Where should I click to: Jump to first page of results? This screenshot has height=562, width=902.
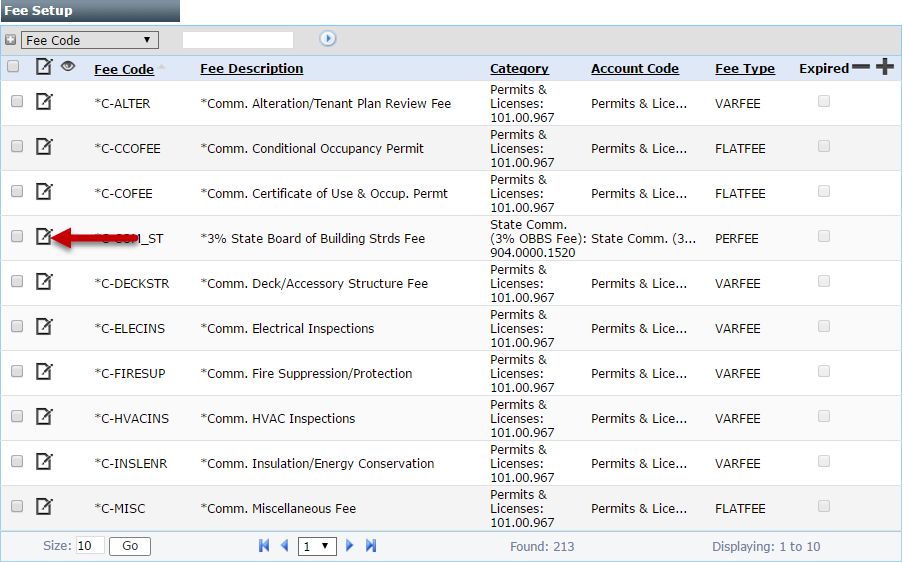tap(264, 545)
